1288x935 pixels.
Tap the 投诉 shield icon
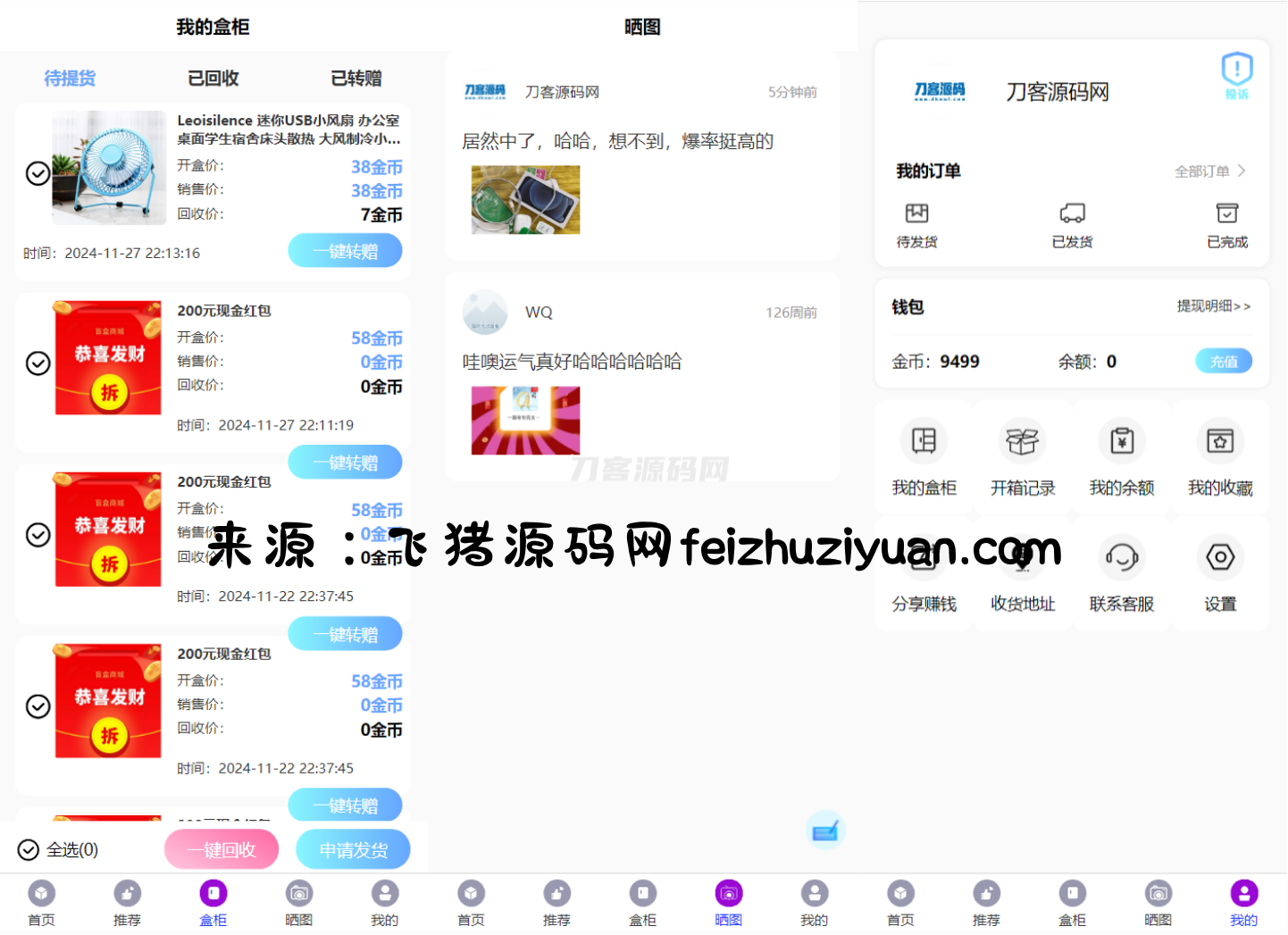(1237, 70)
